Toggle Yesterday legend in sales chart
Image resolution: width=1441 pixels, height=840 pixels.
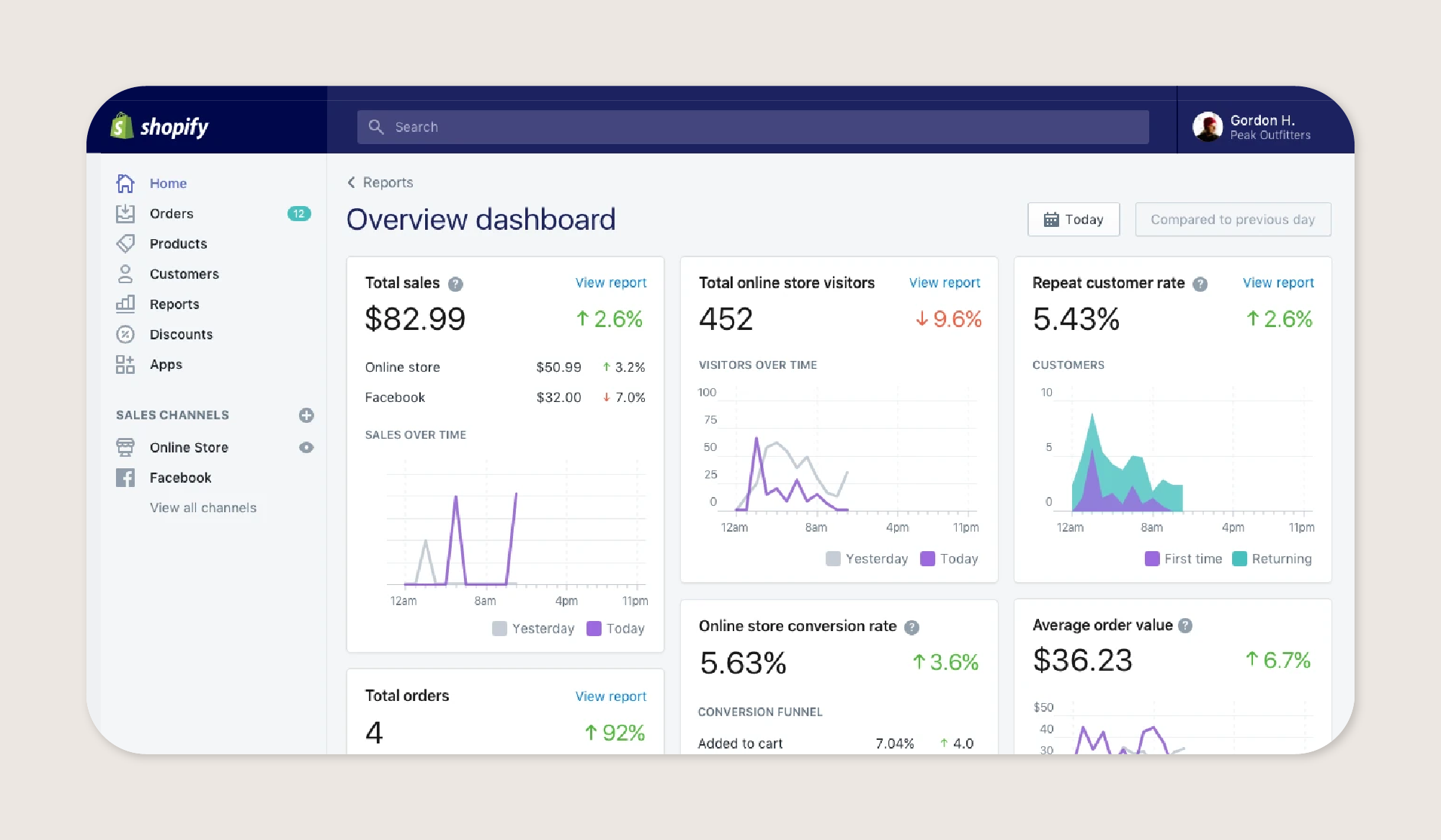533,629
